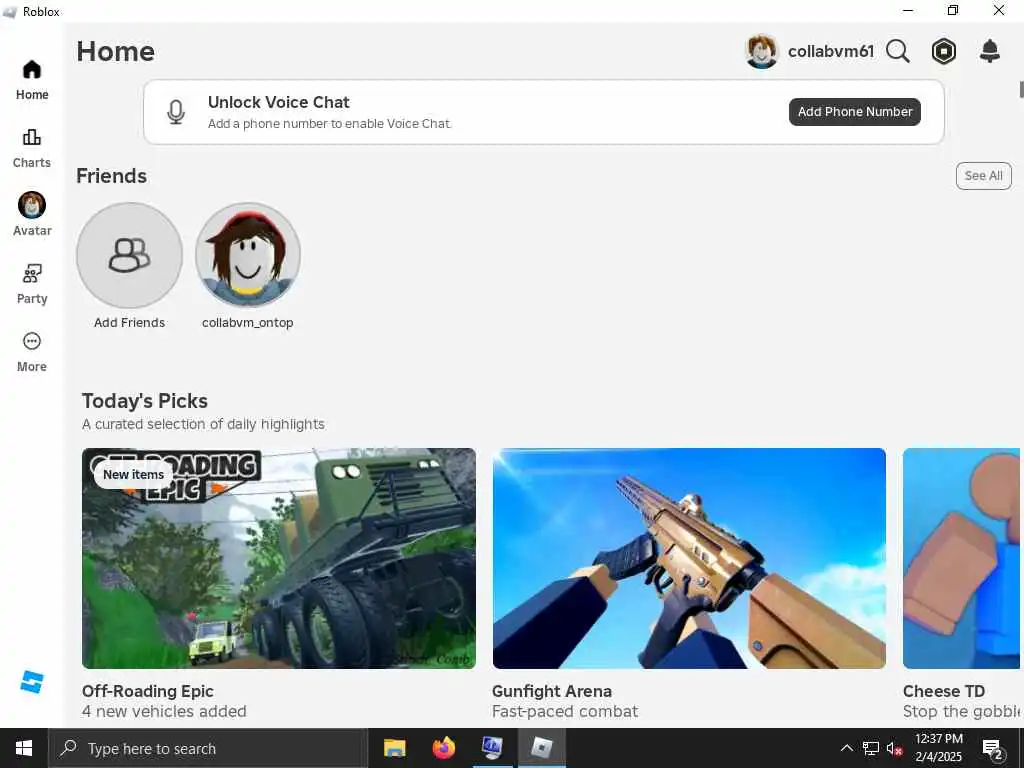The image size is (1024, 768).
Task: Click the blue Roblox Studio icon in sidebar
Action: click(31, 682)
